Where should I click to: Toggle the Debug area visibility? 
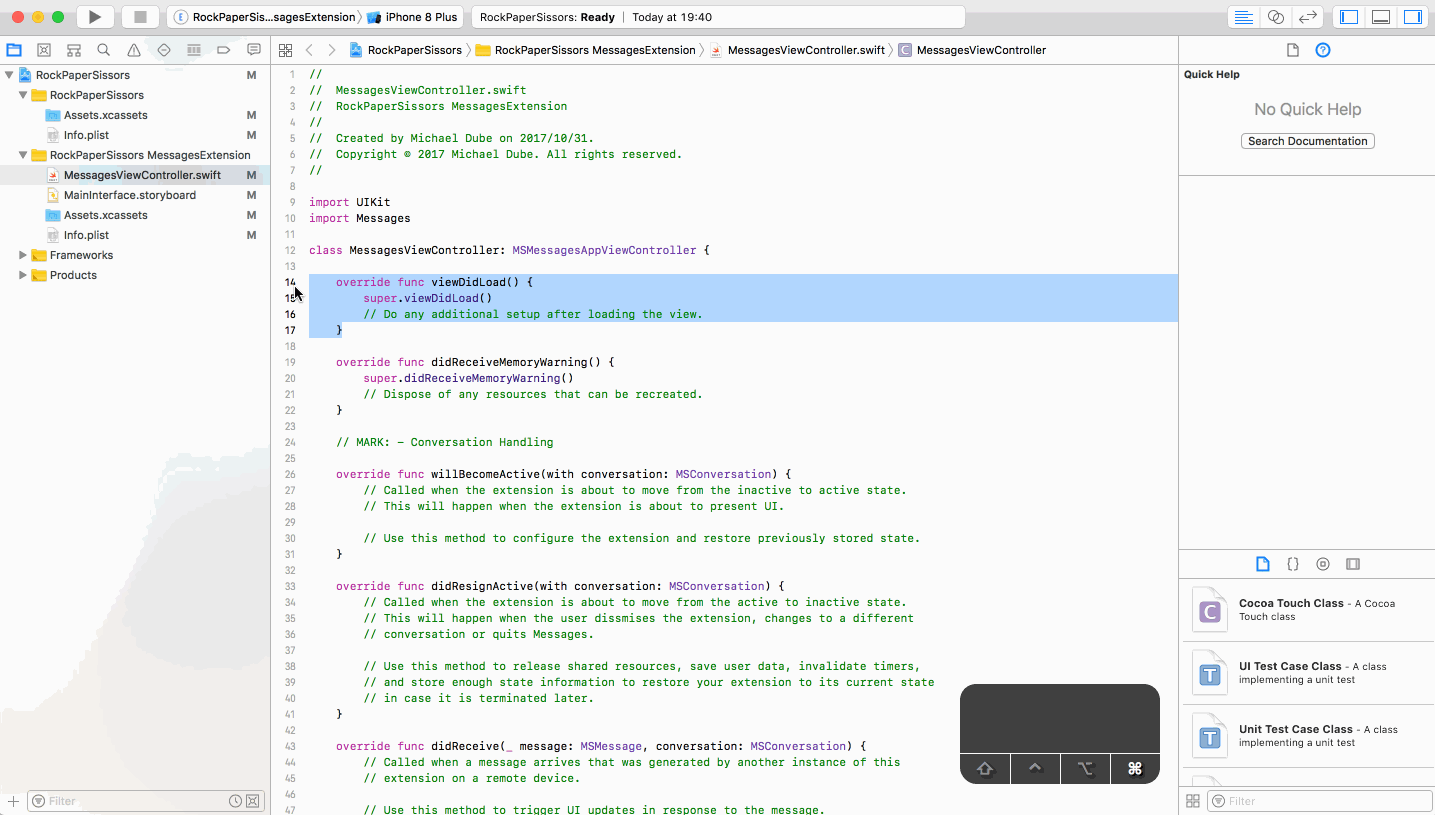pos(1381,17)
